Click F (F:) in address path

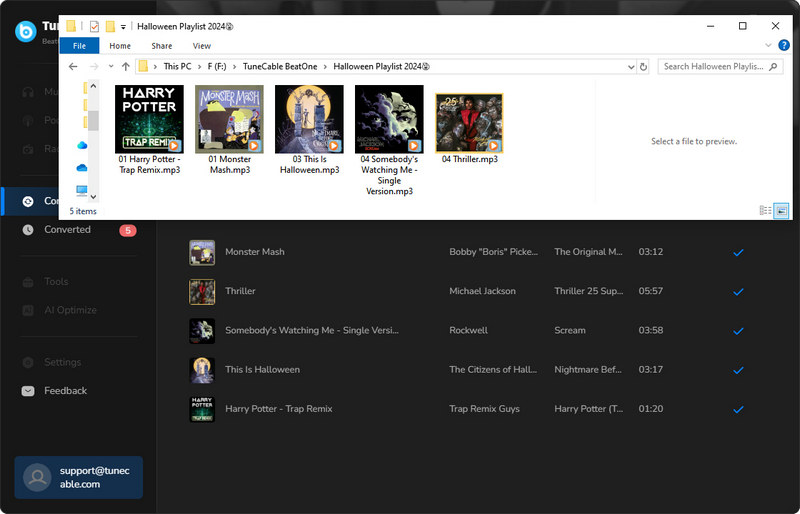click(x=217, y=66)
